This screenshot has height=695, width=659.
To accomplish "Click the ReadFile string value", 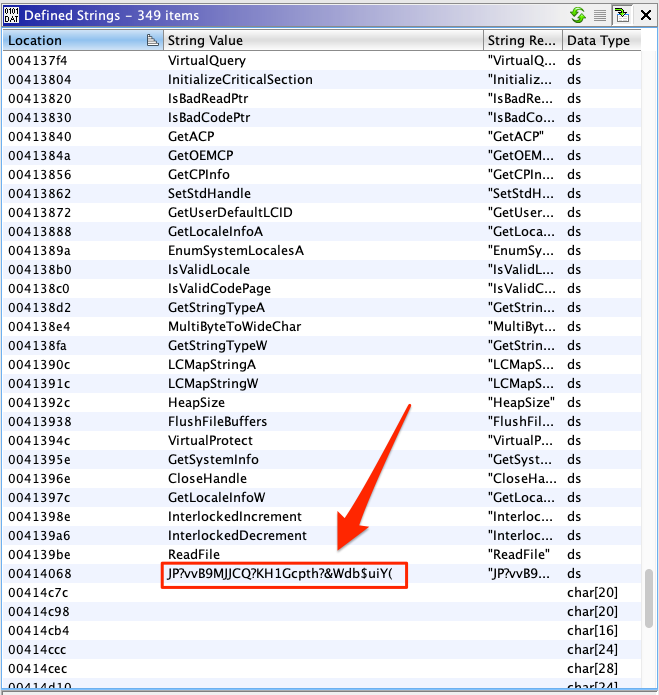I will click(x=194, y=554).
